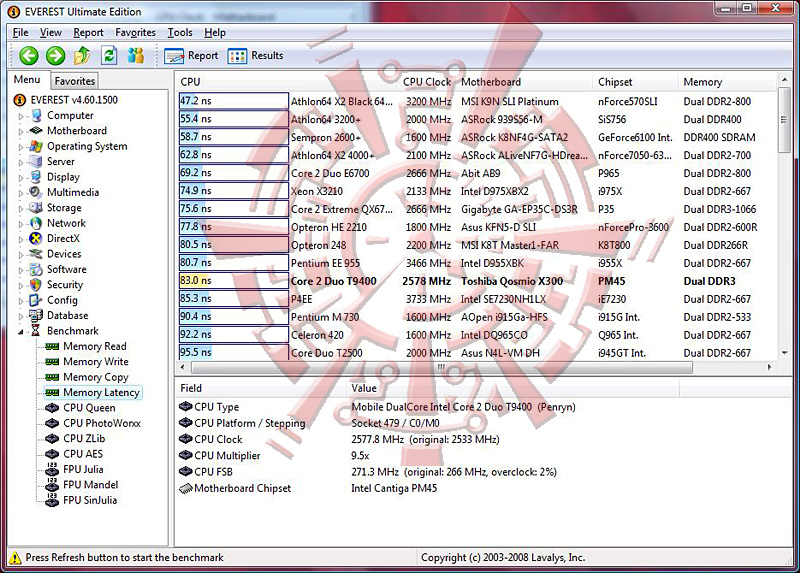The width and height of the screenshot is (800, 573).
Task: Click the FPU Julia icon
Action: [52, 469]
